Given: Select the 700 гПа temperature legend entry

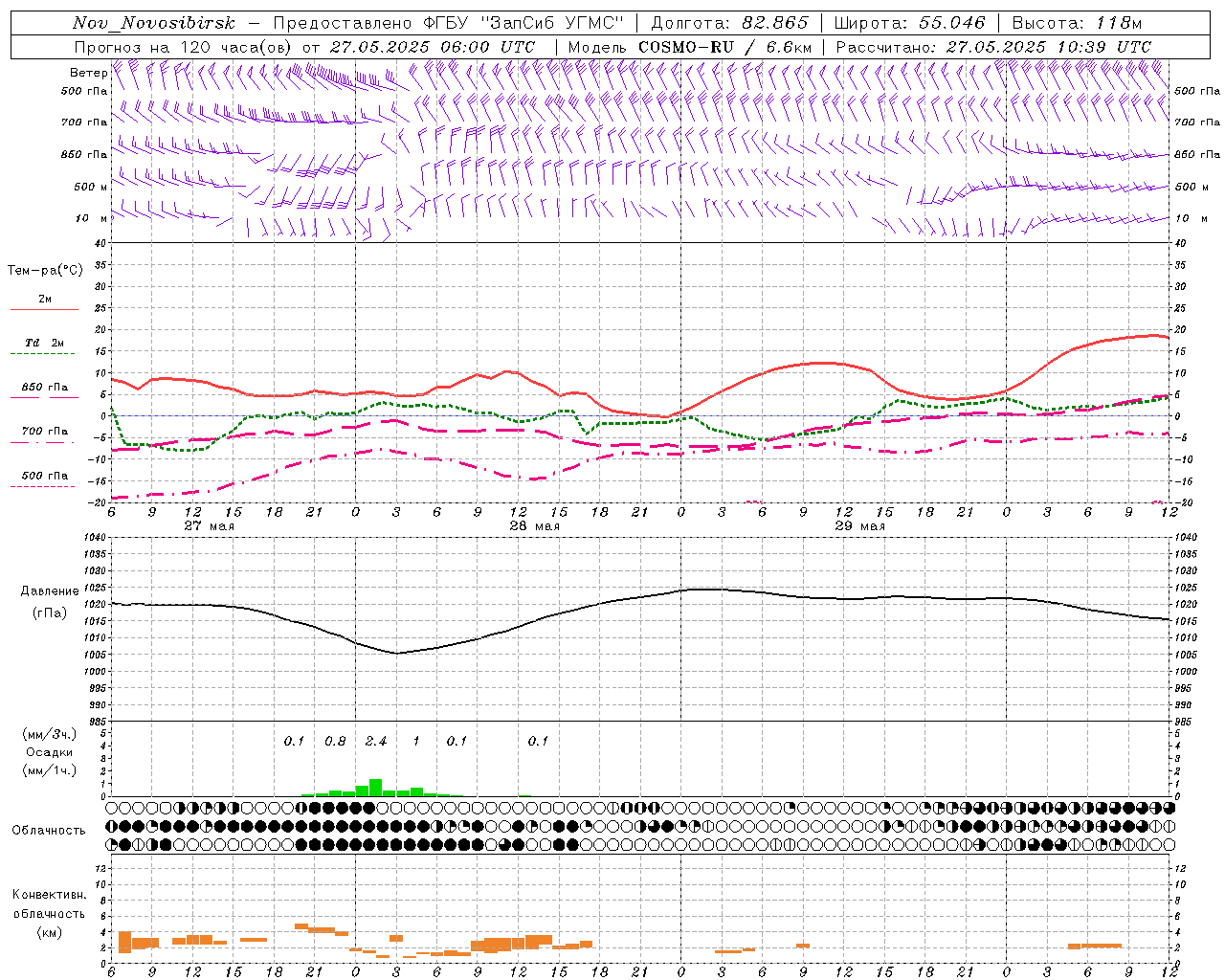Looking at the screenshot, I should pos(45,432).
